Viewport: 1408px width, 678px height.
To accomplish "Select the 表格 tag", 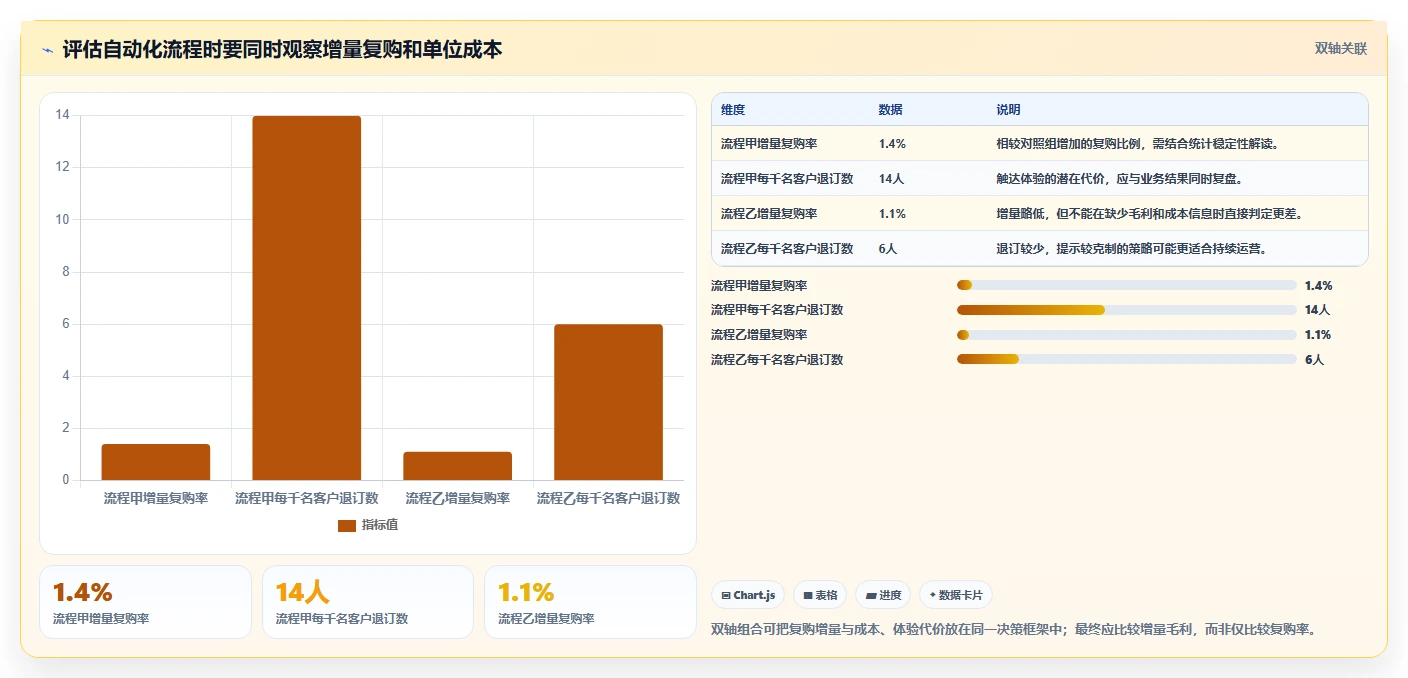I will point(820,595).
